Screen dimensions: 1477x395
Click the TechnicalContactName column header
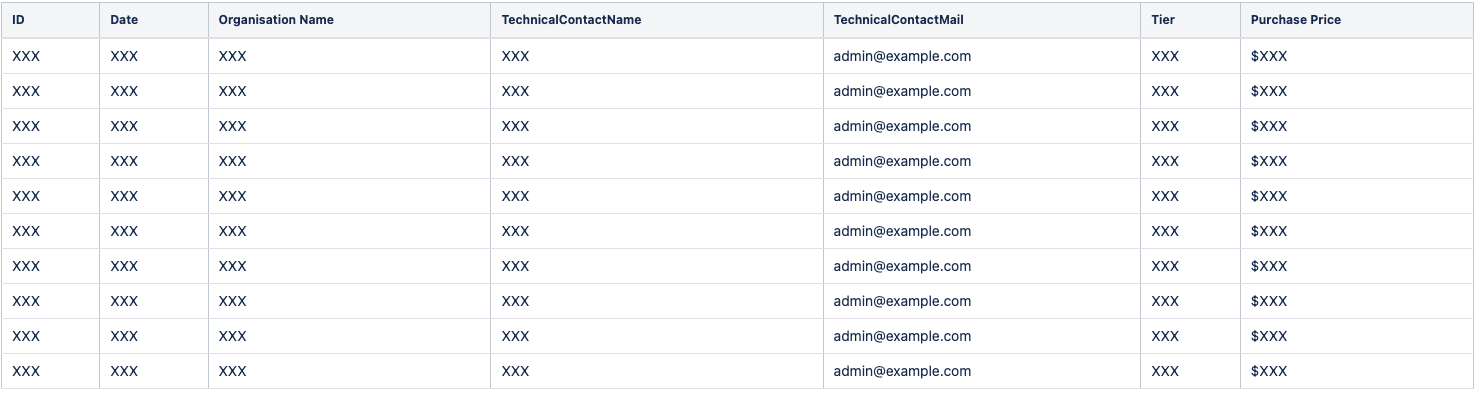[x=657, y=20]
